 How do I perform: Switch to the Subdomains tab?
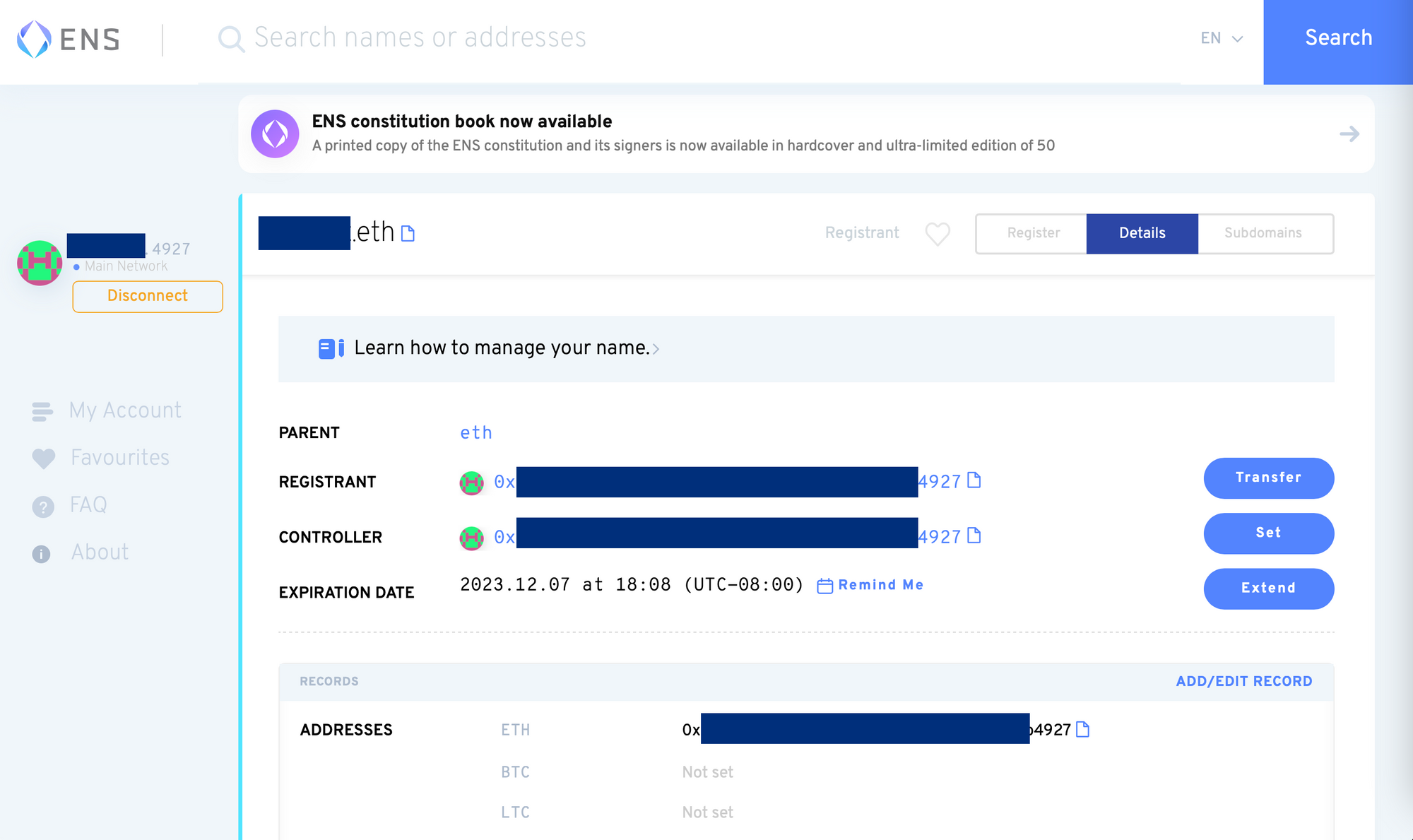pyautogui.click(x=1263, y=233)
